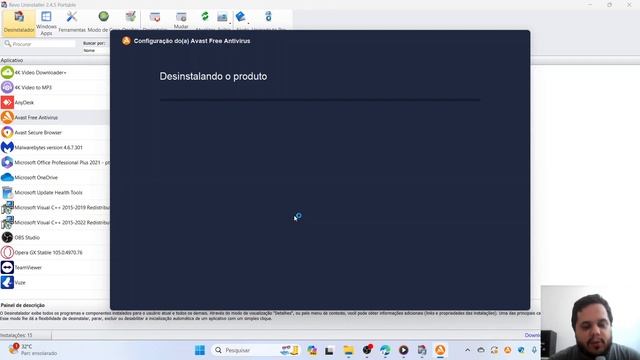Select Avast Free Antivirus list row
Screen dimensions: 640x360
(55, 118)
